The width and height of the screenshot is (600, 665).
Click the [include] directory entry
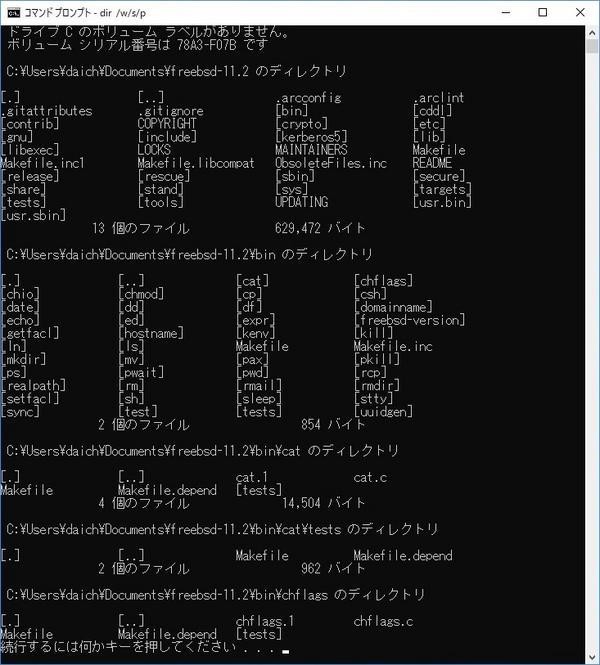point(167,137)
